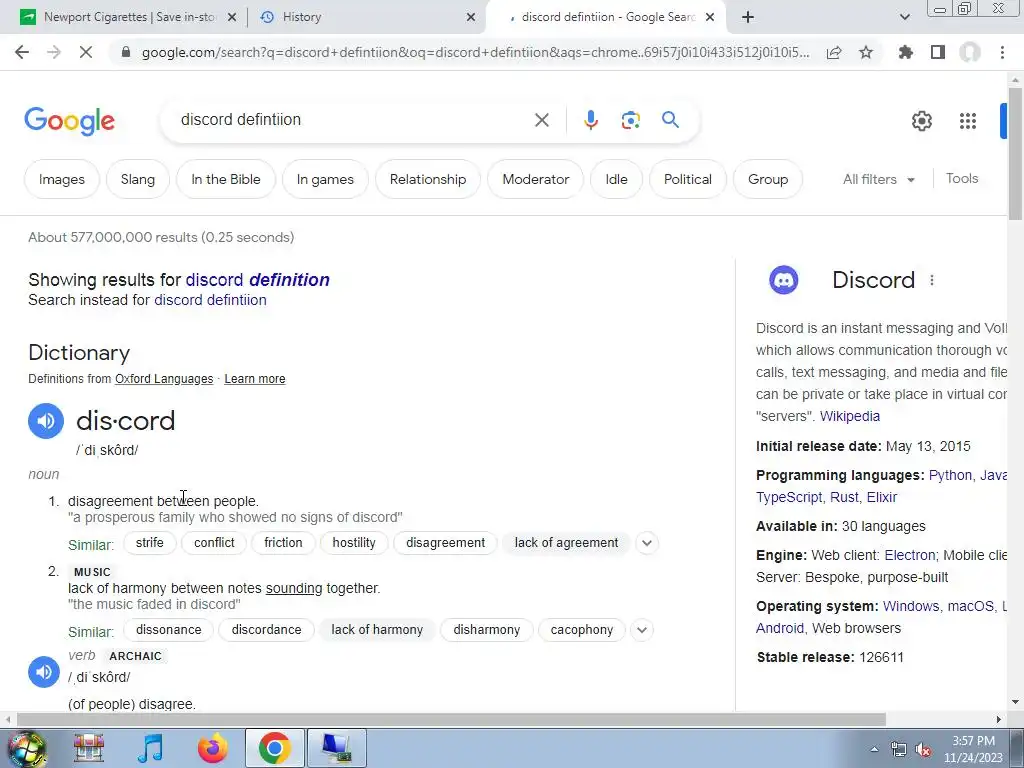The image size is (1024, 768).
Task: Open the site information lock icon
Action: click(x=127, y=52)
